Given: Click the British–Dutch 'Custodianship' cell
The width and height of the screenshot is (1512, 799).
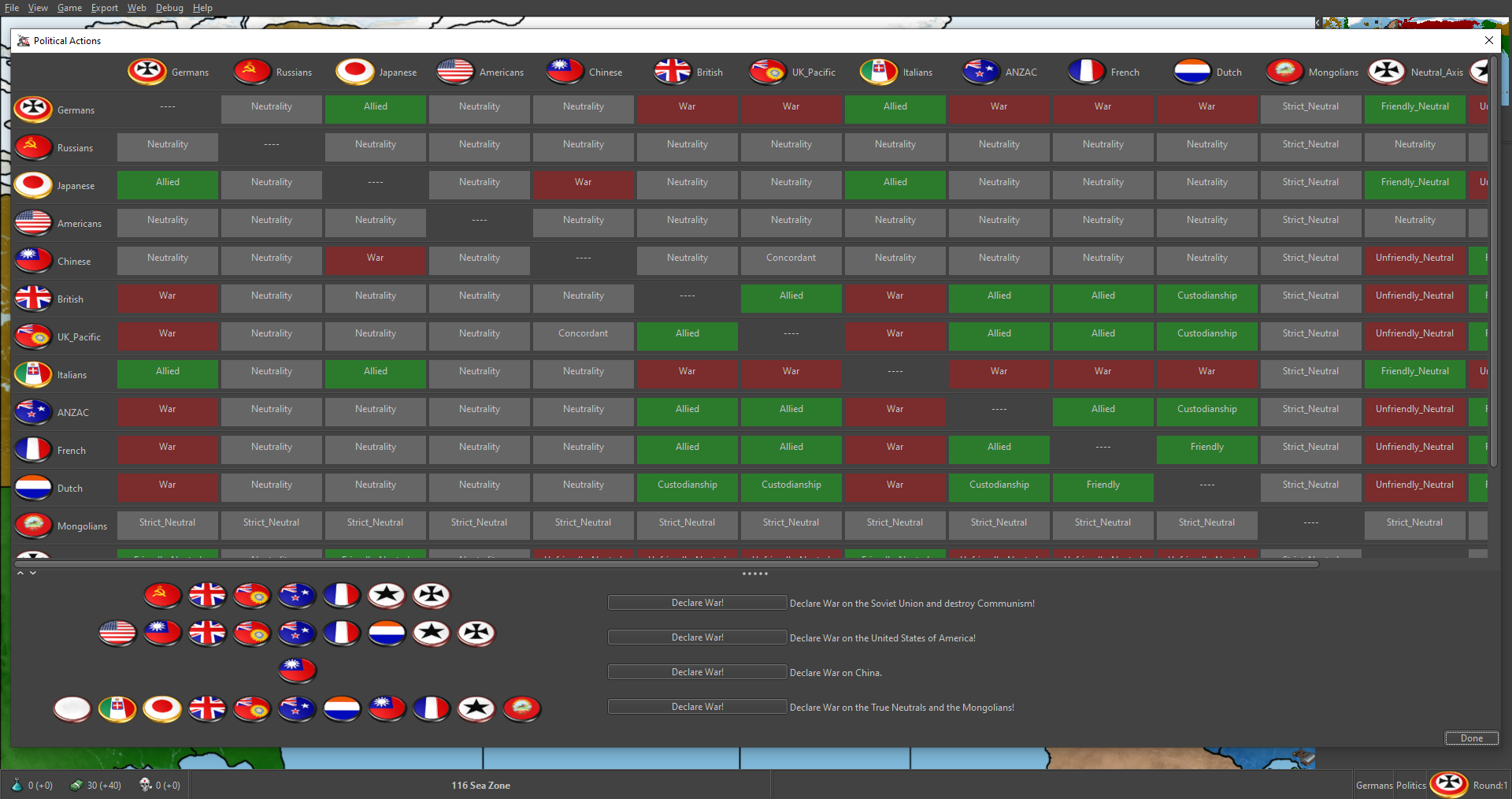Looking at the screenshot, I should tap(1207, 298).
